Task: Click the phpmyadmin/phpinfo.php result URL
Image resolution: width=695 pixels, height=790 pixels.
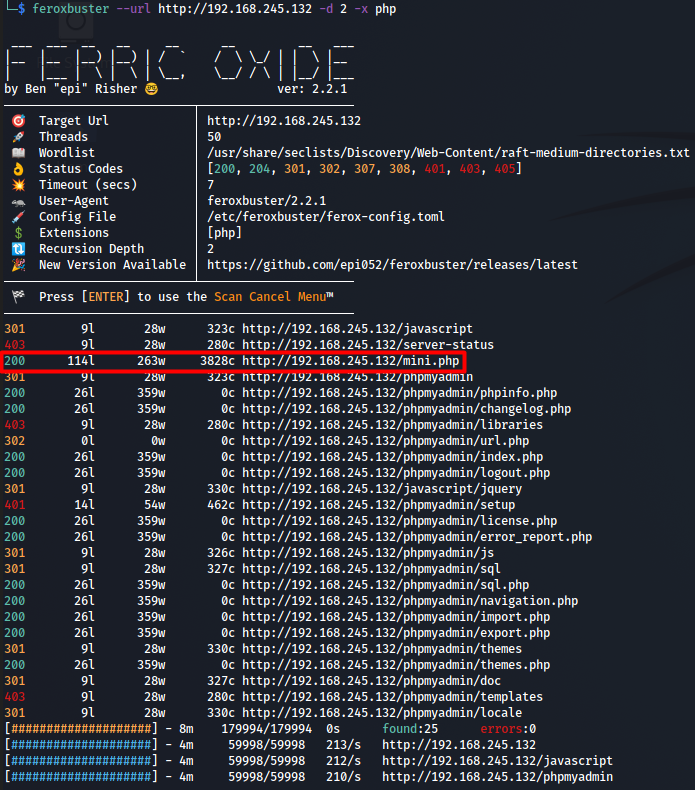Action: pyautogui.click(x=406, y=393)
